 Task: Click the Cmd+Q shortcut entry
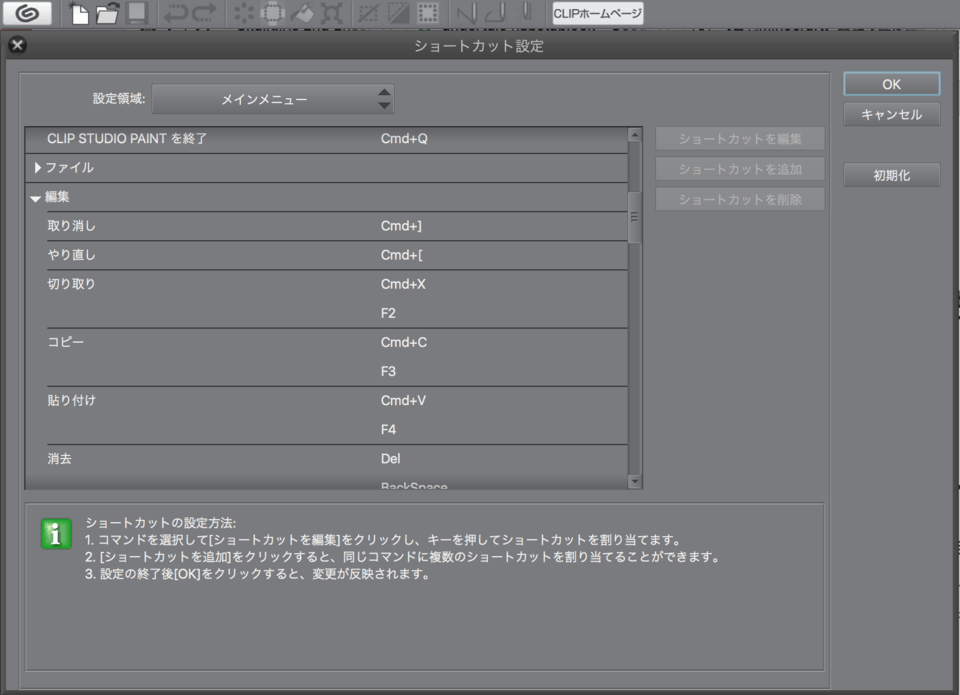pyautogui.click(x=404, y=139)
